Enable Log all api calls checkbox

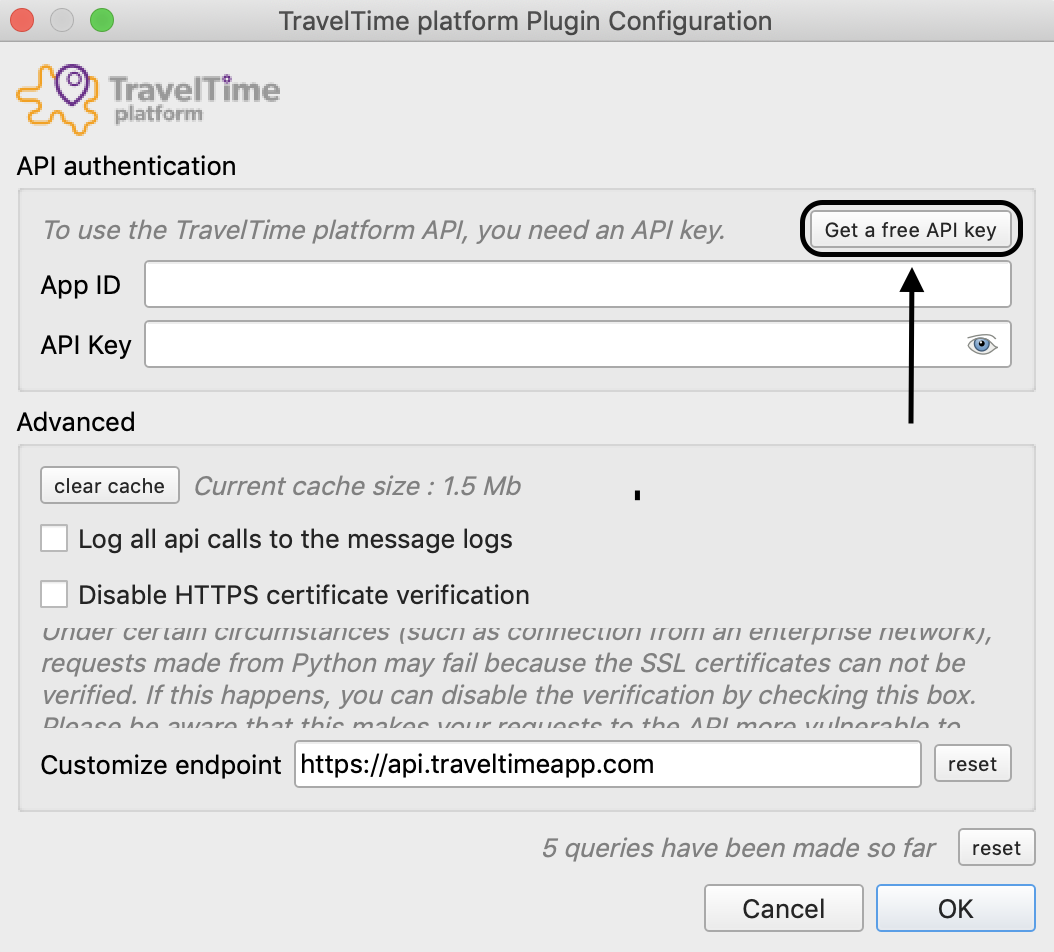coord(54,539)
